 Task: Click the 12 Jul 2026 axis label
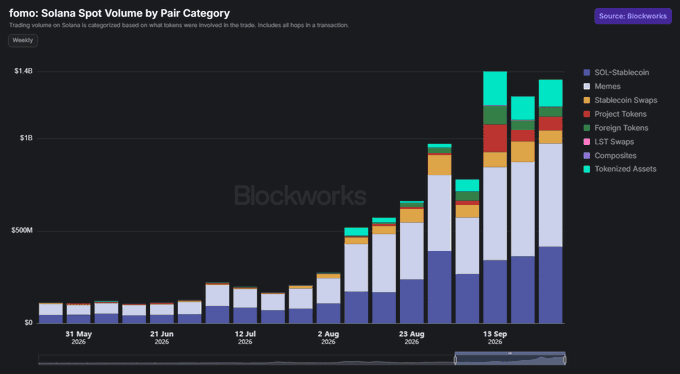pos(245,338)
